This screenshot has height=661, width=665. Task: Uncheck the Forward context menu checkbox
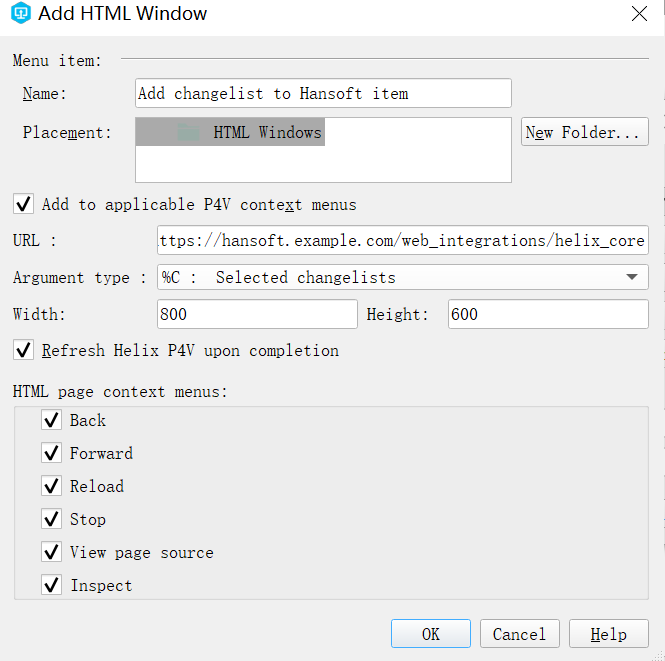(52, 454)
